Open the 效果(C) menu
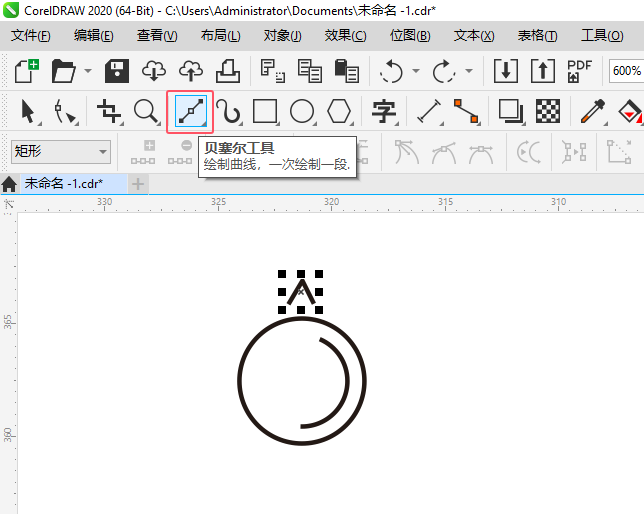Screen dimensions: 644x514 [345, 36]
